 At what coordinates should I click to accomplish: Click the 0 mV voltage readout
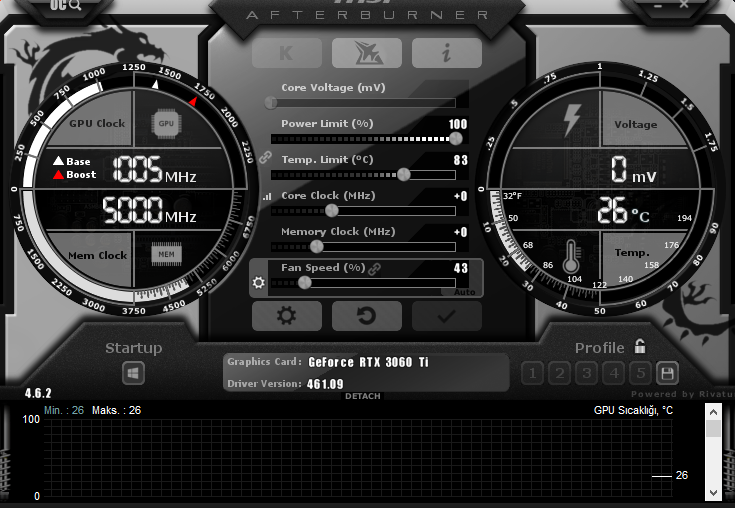[633, 169]
